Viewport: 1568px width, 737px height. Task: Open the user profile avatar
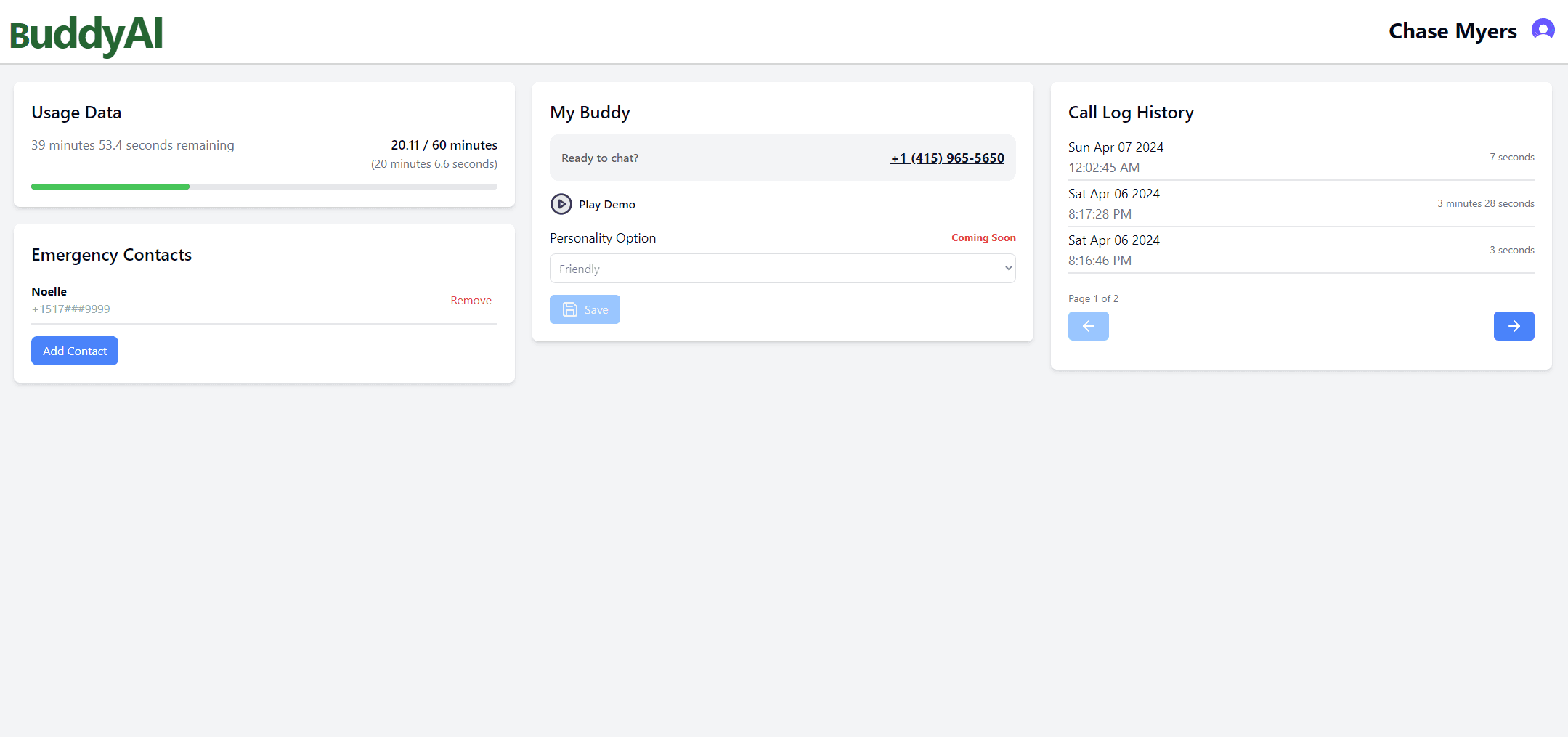click(1542, 30)
